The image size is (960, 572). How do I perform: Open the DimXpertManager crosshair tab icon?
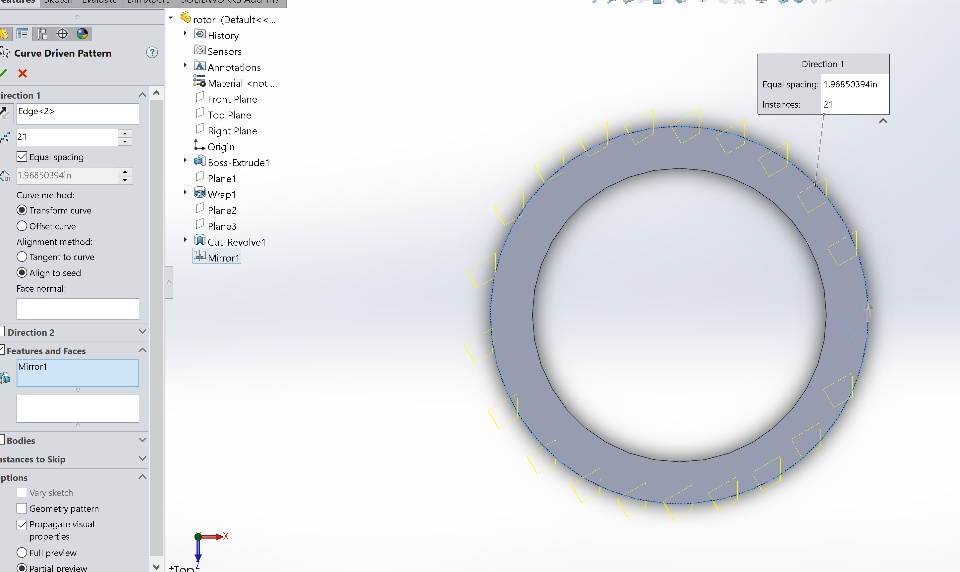click(x=62, y=34)
